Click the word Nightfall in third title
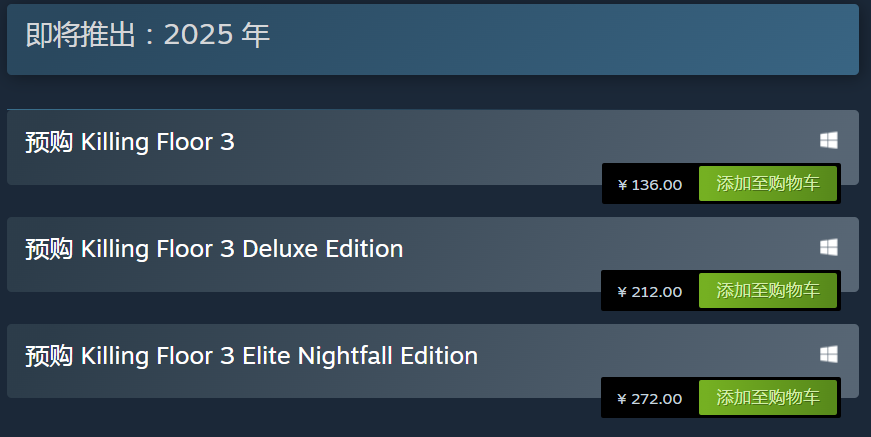The height and width of the screenshot is (437, 871). pos(345,355)
